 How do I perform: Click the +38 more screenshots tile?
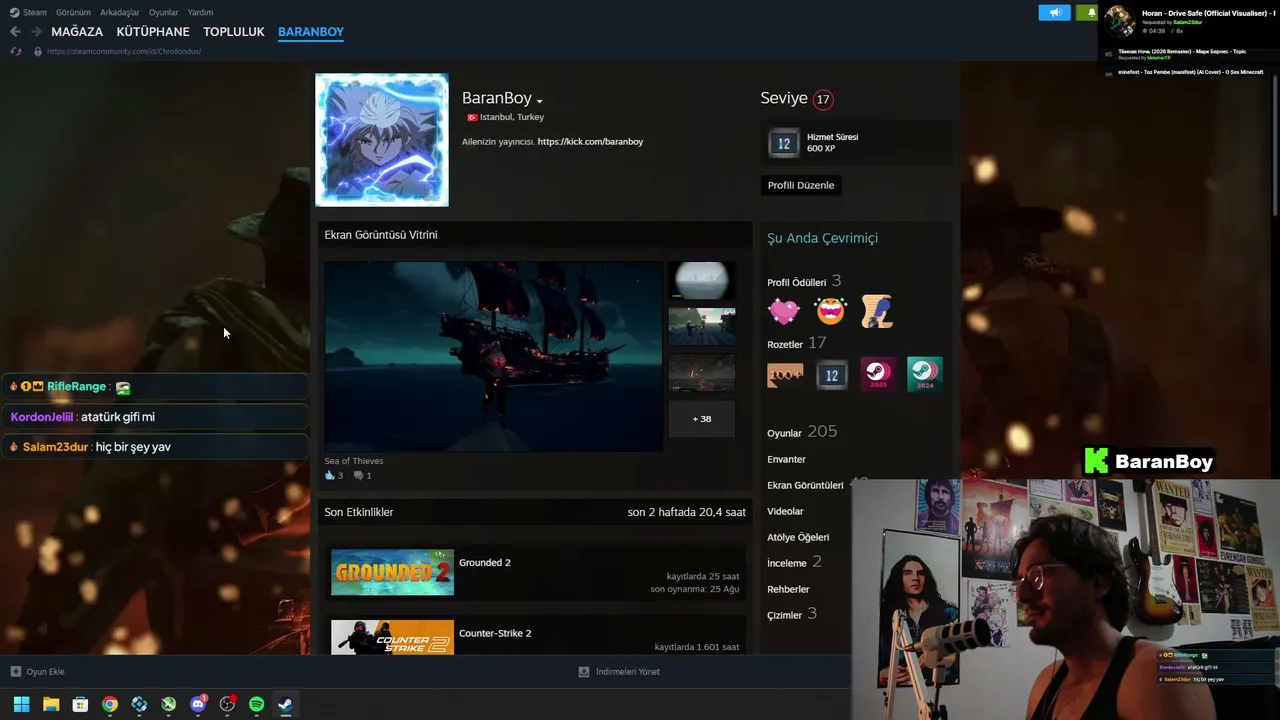(x=701, y=418)
